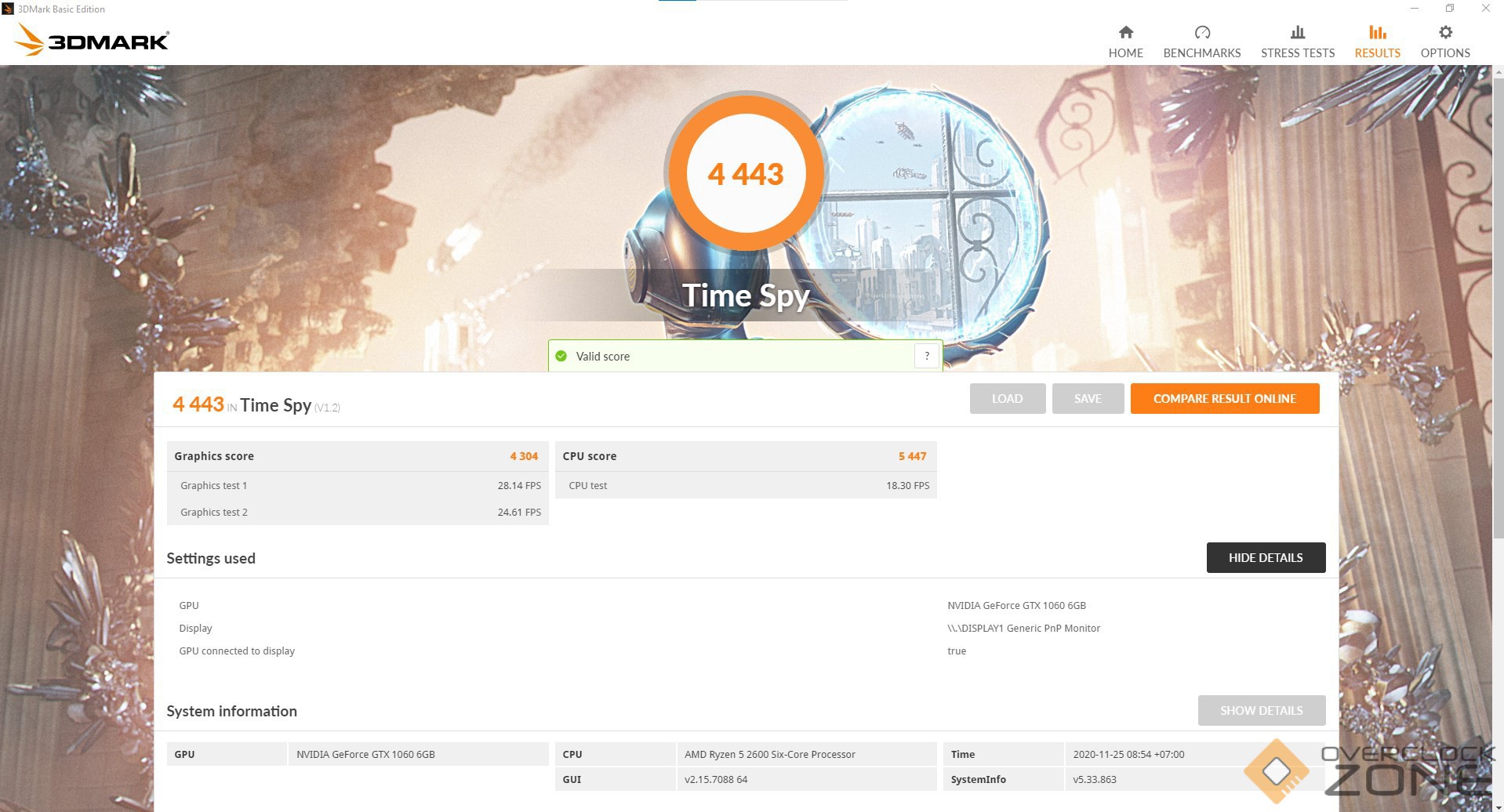1504x812 pixels.
Task: Click the Graphics test 1 row label
Action: pos(213,486)
